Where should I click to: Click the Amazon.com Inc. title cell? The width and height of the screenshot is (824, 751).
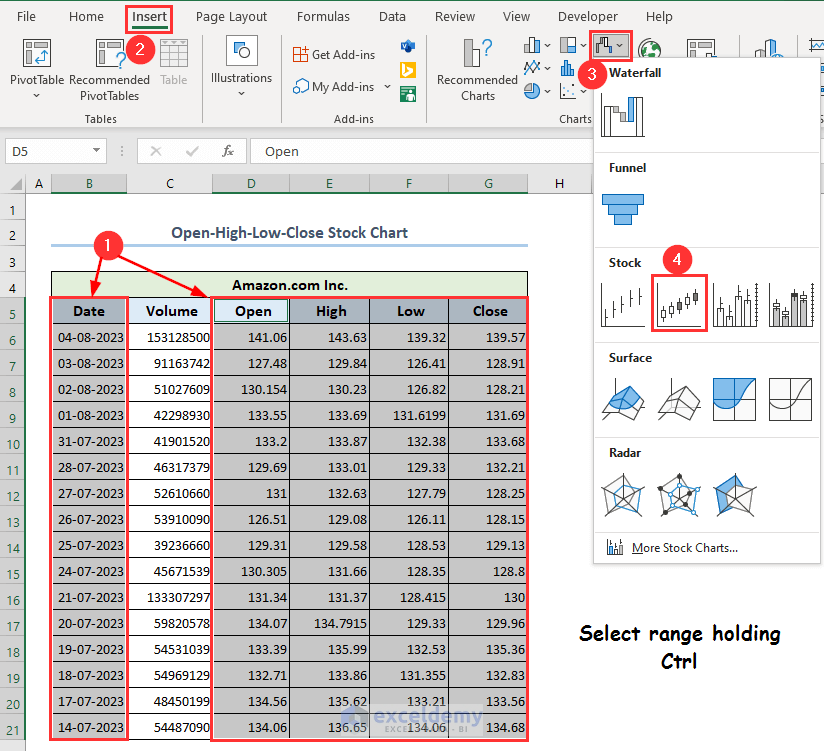click(290, 285)
